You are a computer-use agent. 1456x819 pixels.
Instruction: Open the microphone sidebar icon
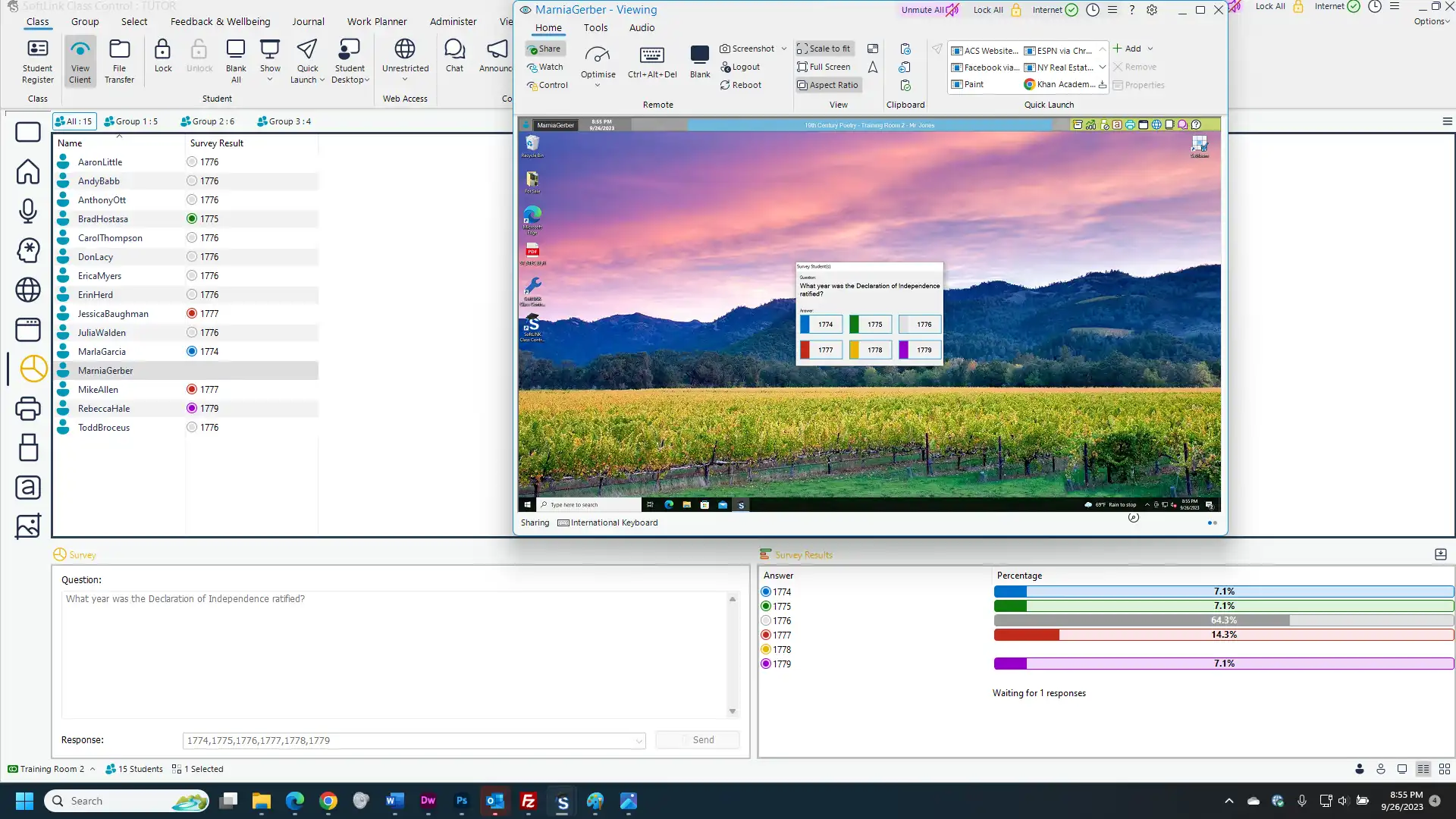[x=28, y=210]
